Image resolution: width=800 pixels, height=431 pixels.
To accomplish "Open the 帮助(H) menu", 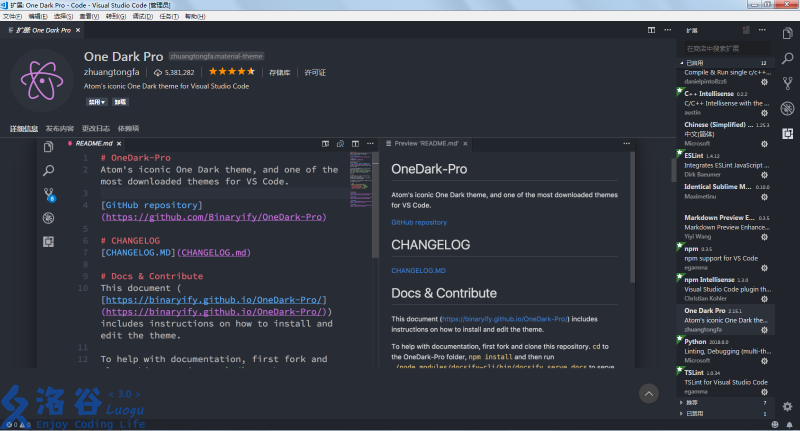I will tap(195, 16).
